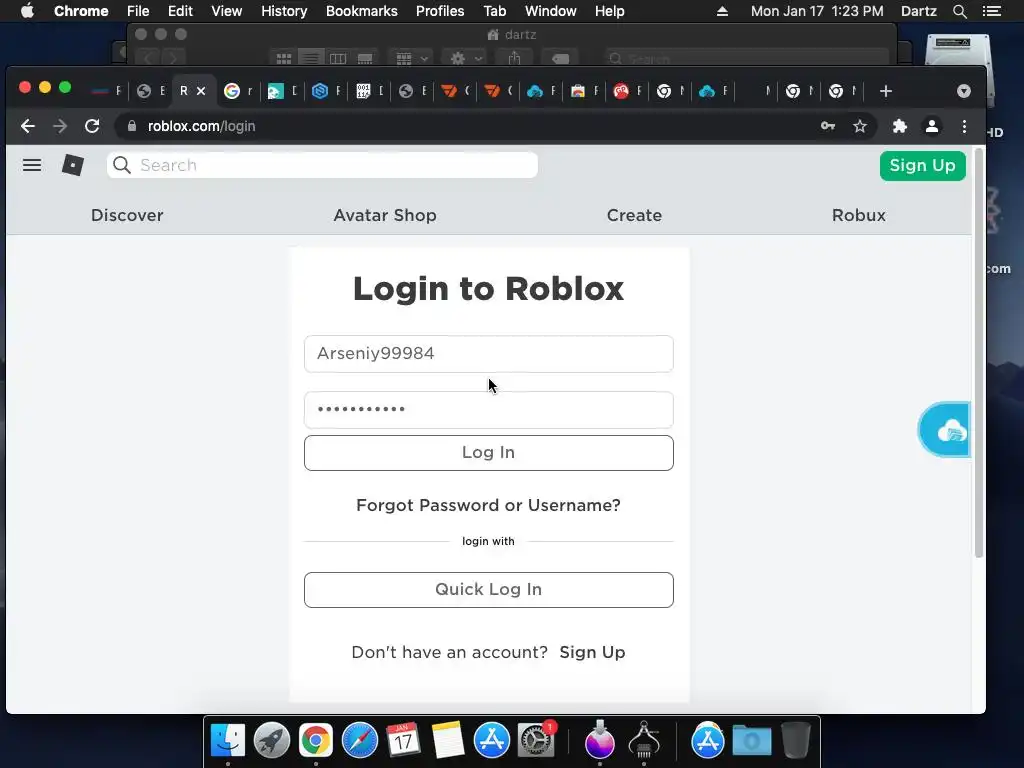This screenshot has height=768, width=1024.
Task: Open the Profiles menu
Action: [440, 11]
